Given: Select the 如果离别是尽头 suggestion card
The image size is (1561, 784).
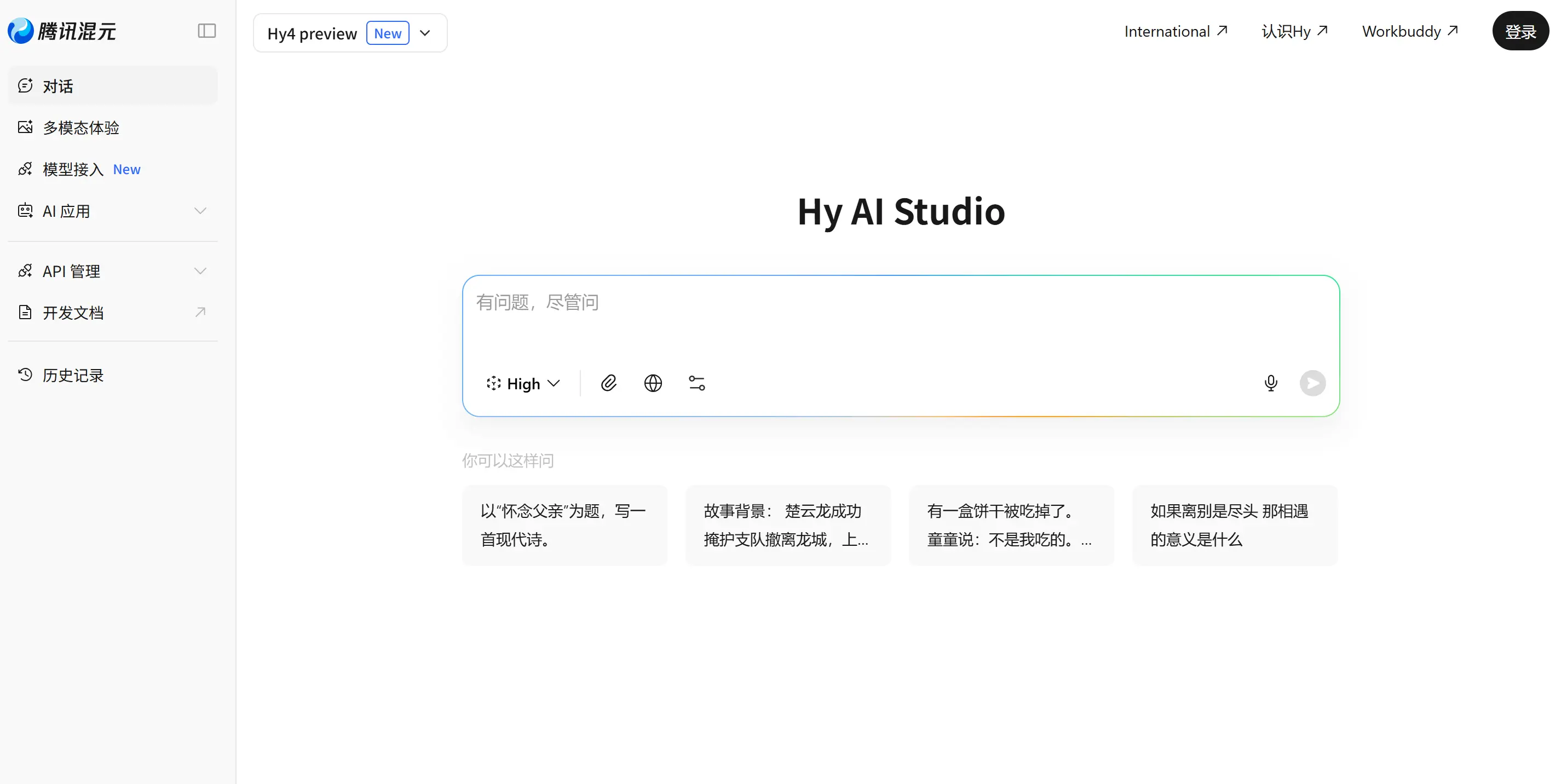Looking at the screenshot, I should pos(1235,525).
